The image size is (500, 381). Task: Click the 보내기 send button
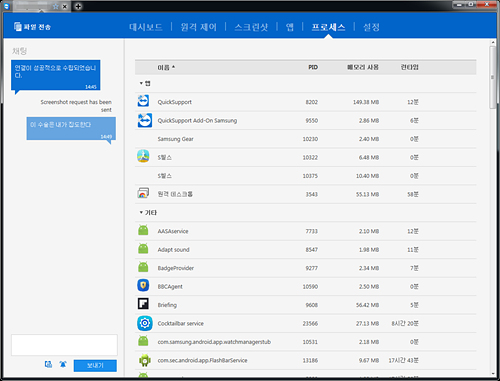[95, 365]
